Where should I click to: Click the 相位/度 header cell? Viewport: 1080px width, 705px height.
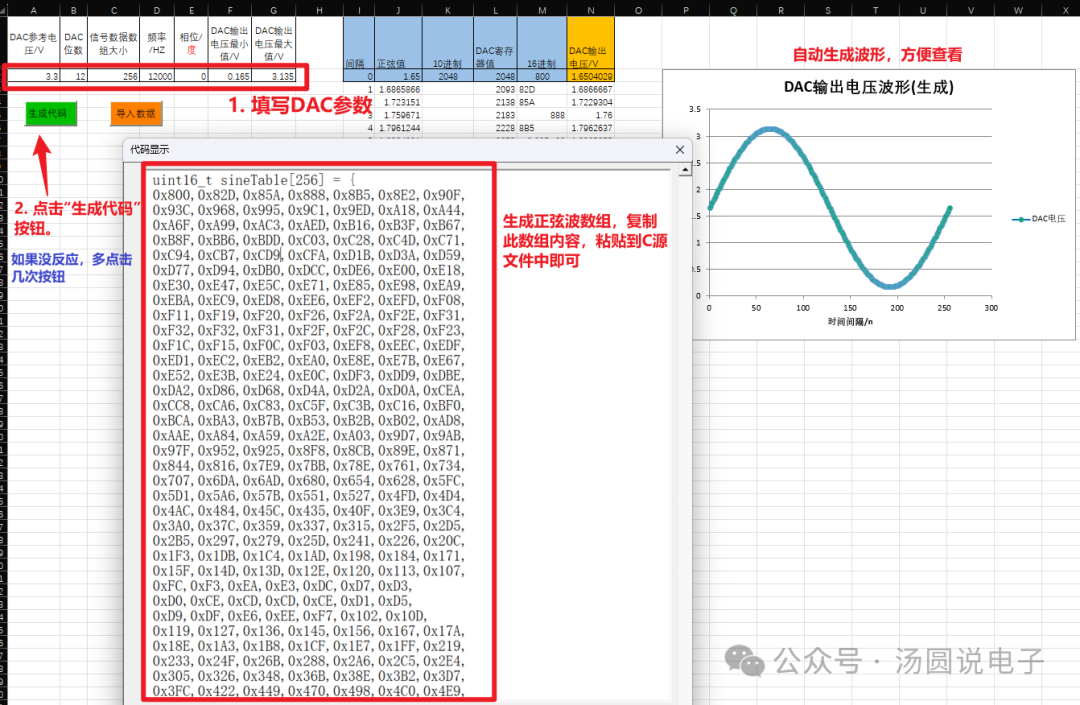(191, 43)
